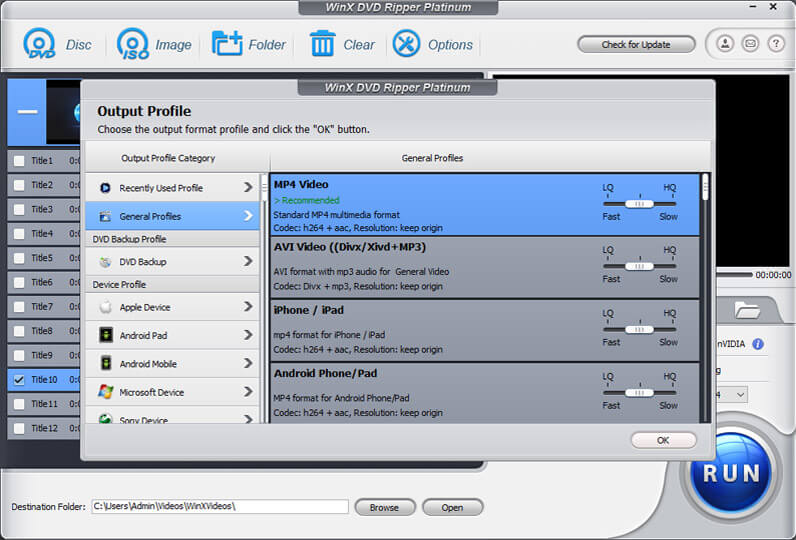Collapse title list with minus button
Screen dimensions: 796x540
click(27, 112)
